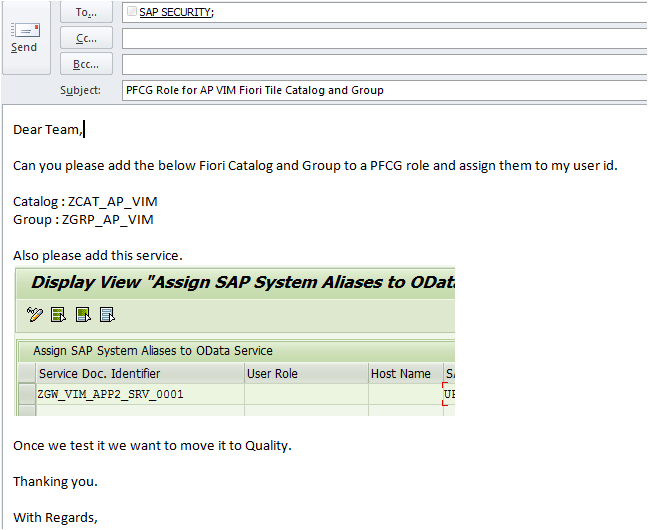Select the Host Name column header
This screenshot has width=648, height=530.
[405, 373]
